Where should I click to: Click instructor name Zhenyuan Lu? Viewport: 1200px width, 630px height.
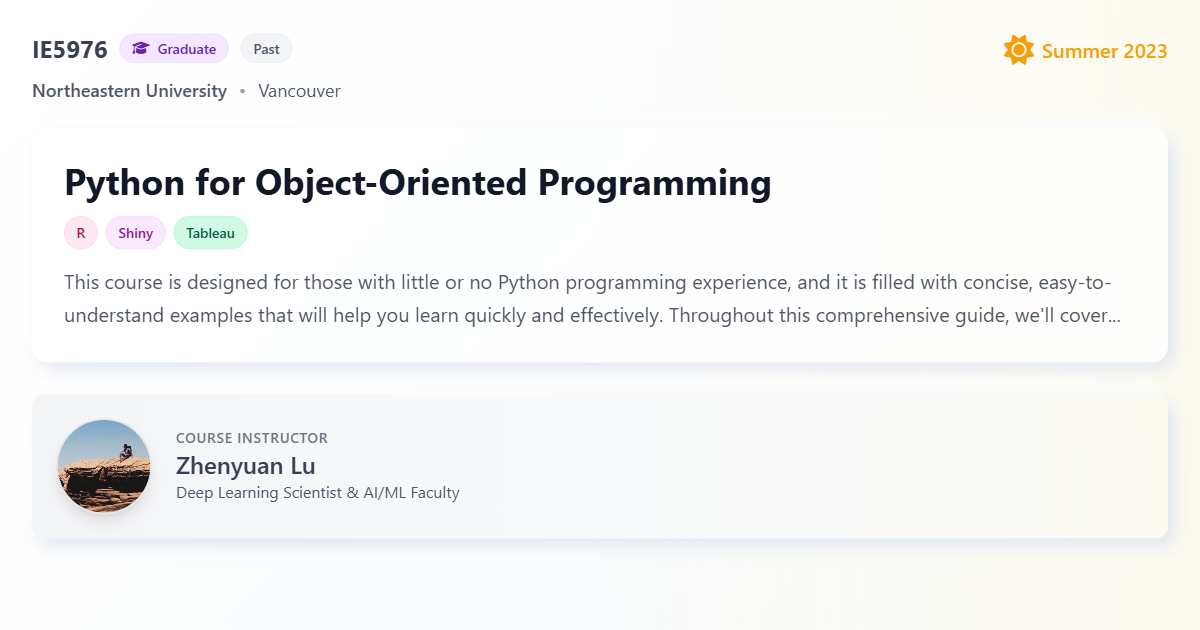coord(245,466)
